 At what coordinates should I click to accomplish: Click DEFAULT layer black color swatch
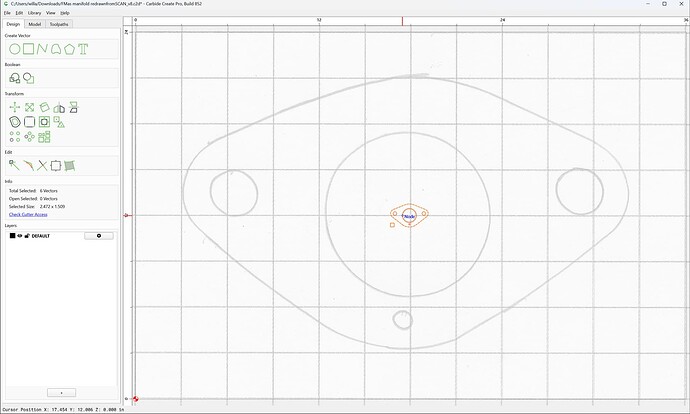click(12, 236)
